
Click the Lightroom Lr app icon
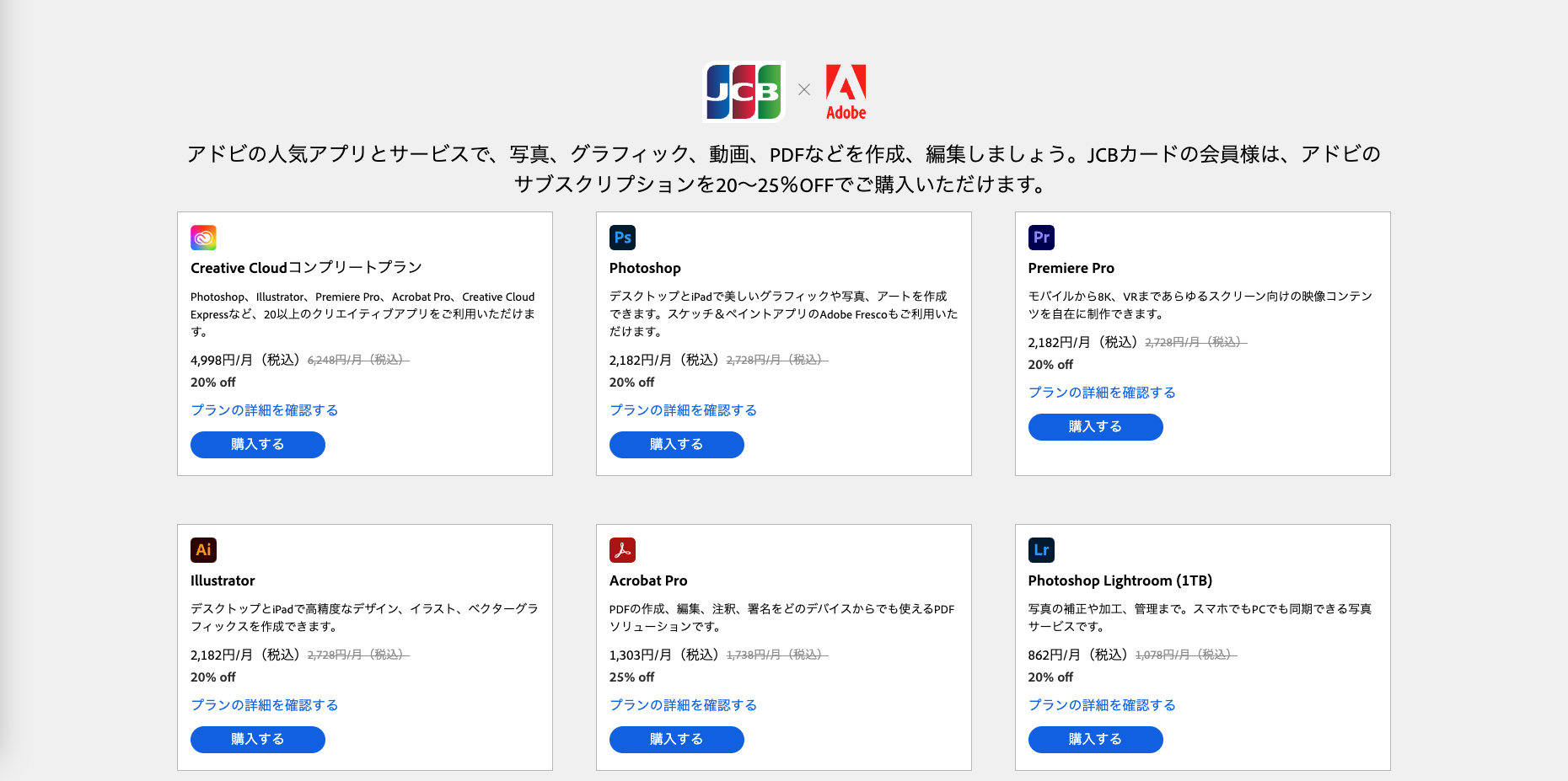coord(1041,550)
